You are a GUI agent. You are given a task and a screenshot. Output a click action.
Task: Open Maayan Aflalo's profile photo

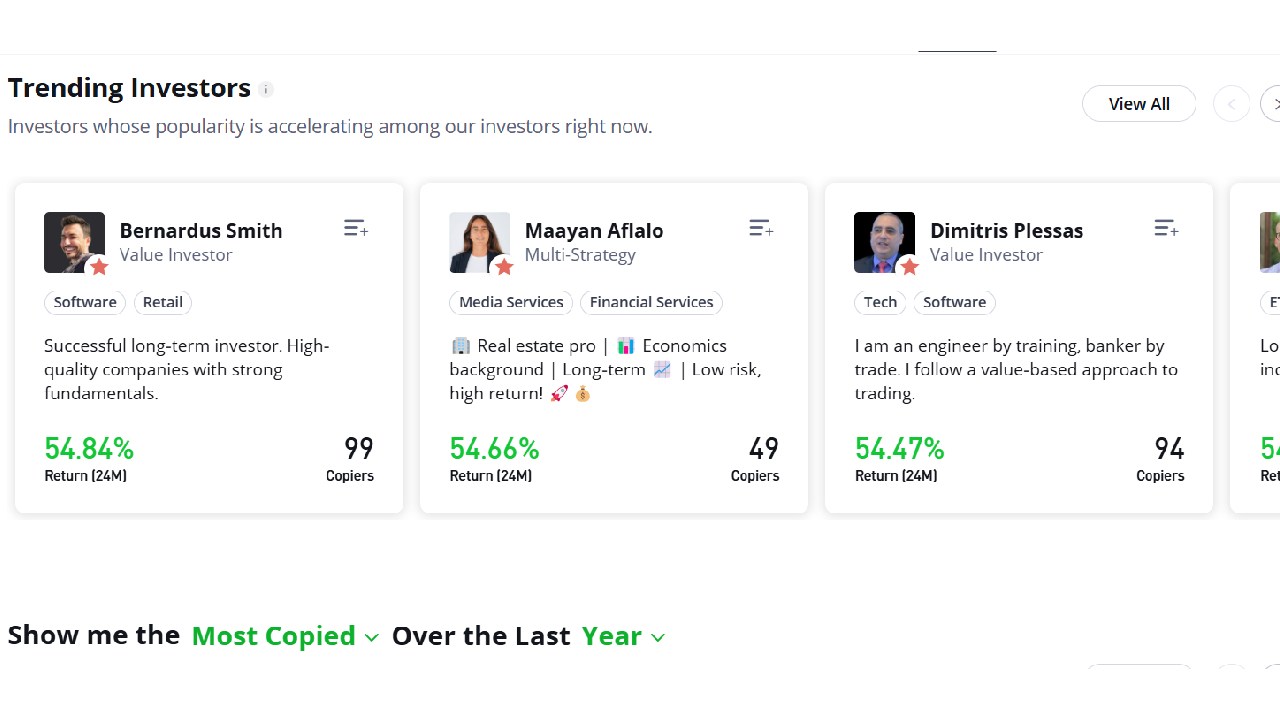pos(479,242)
